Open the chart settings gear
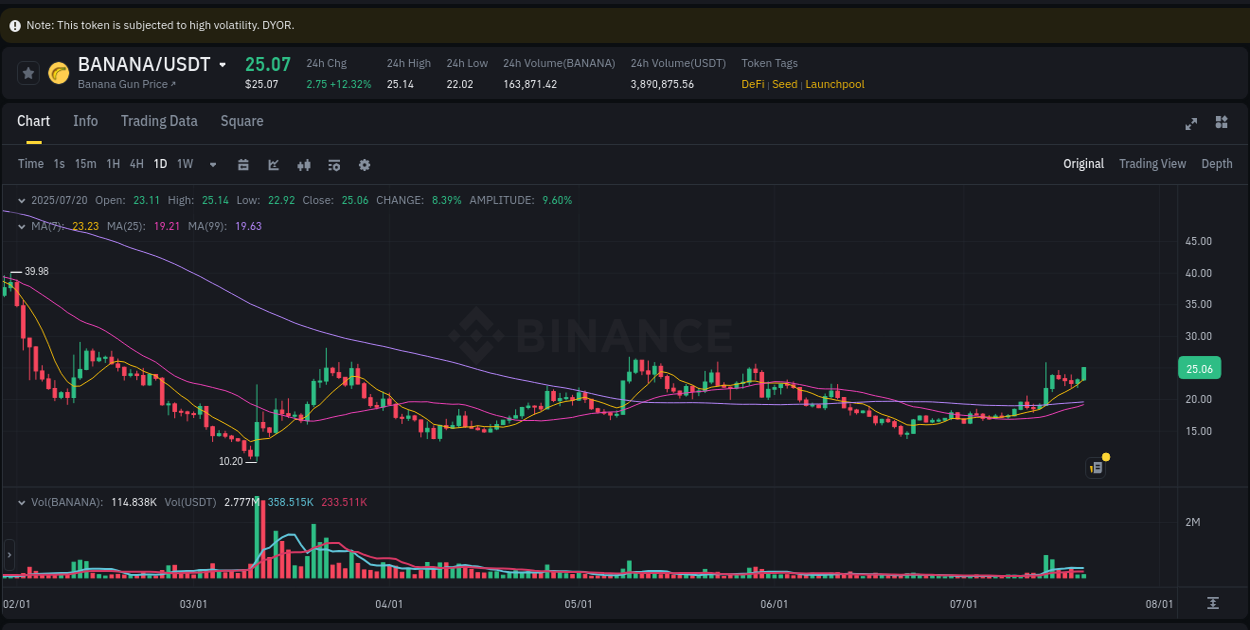 [x=364, y=164]
